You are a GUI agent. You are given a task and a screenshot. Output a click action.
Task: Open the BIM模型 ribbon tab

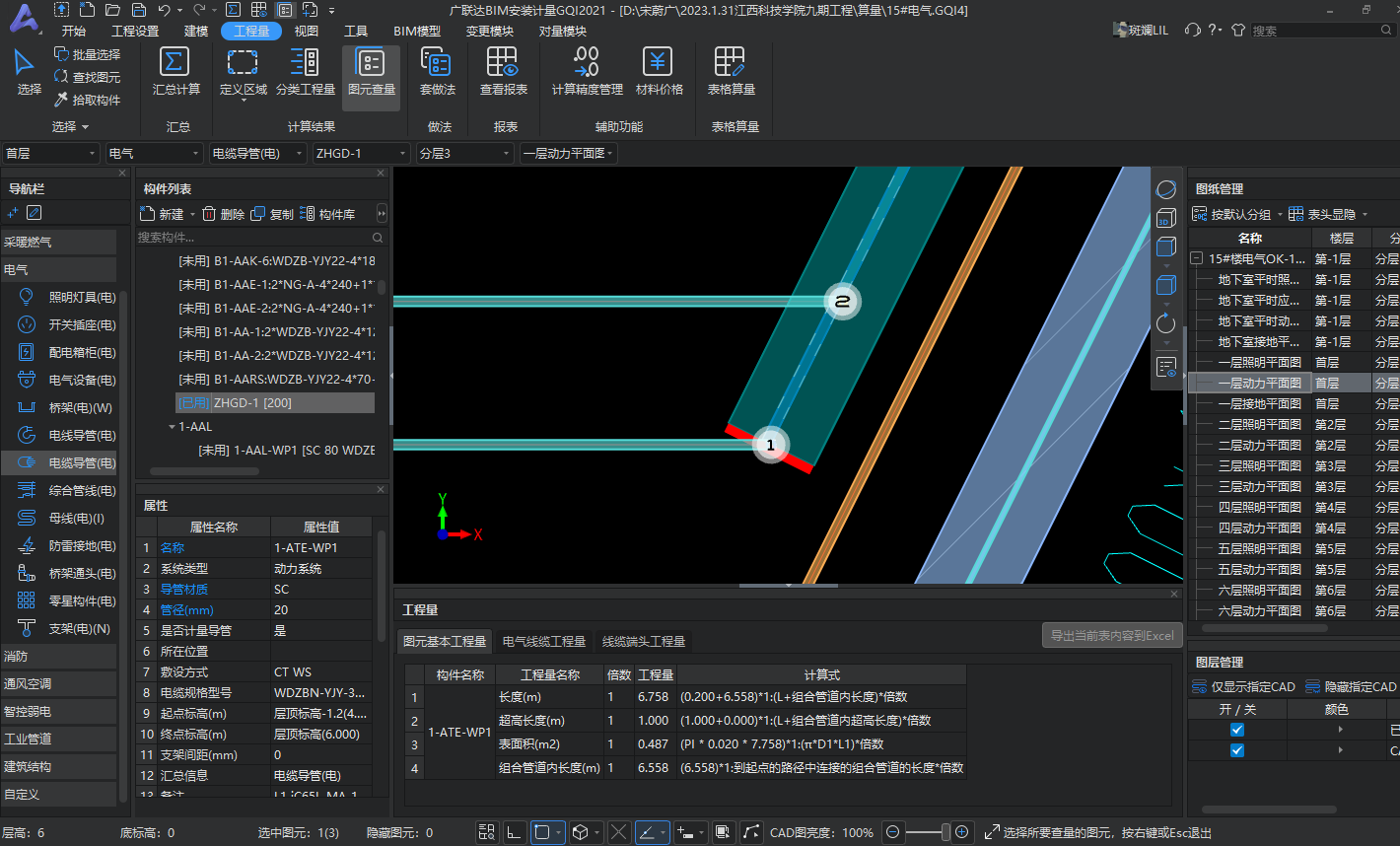[417, 31]
